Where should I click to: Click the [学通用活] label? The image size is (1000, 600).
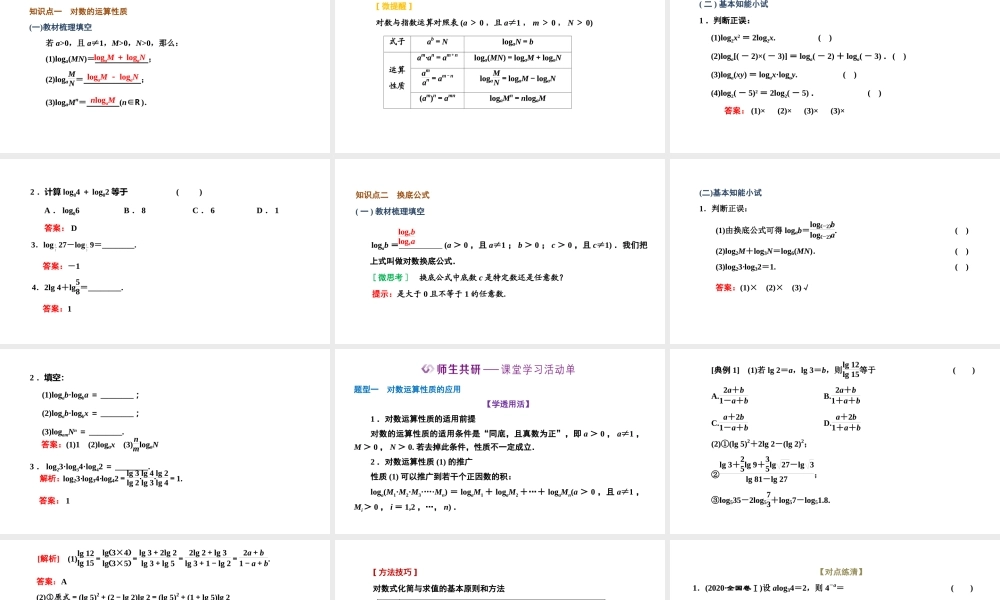508,404
